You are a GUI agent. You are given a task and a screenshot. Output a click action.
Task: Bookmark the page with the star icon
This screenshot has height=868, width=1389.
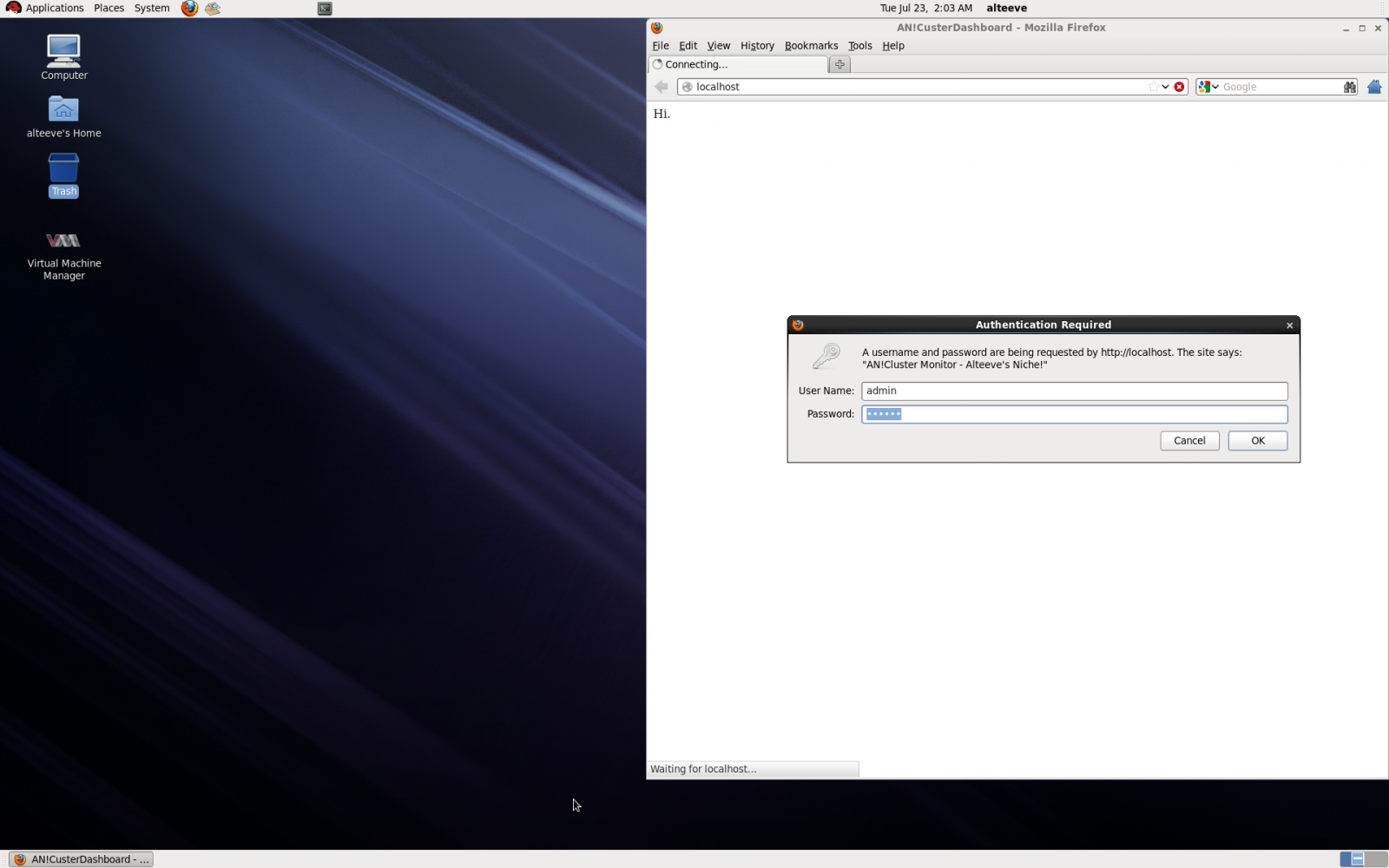tap(1153, 87)
